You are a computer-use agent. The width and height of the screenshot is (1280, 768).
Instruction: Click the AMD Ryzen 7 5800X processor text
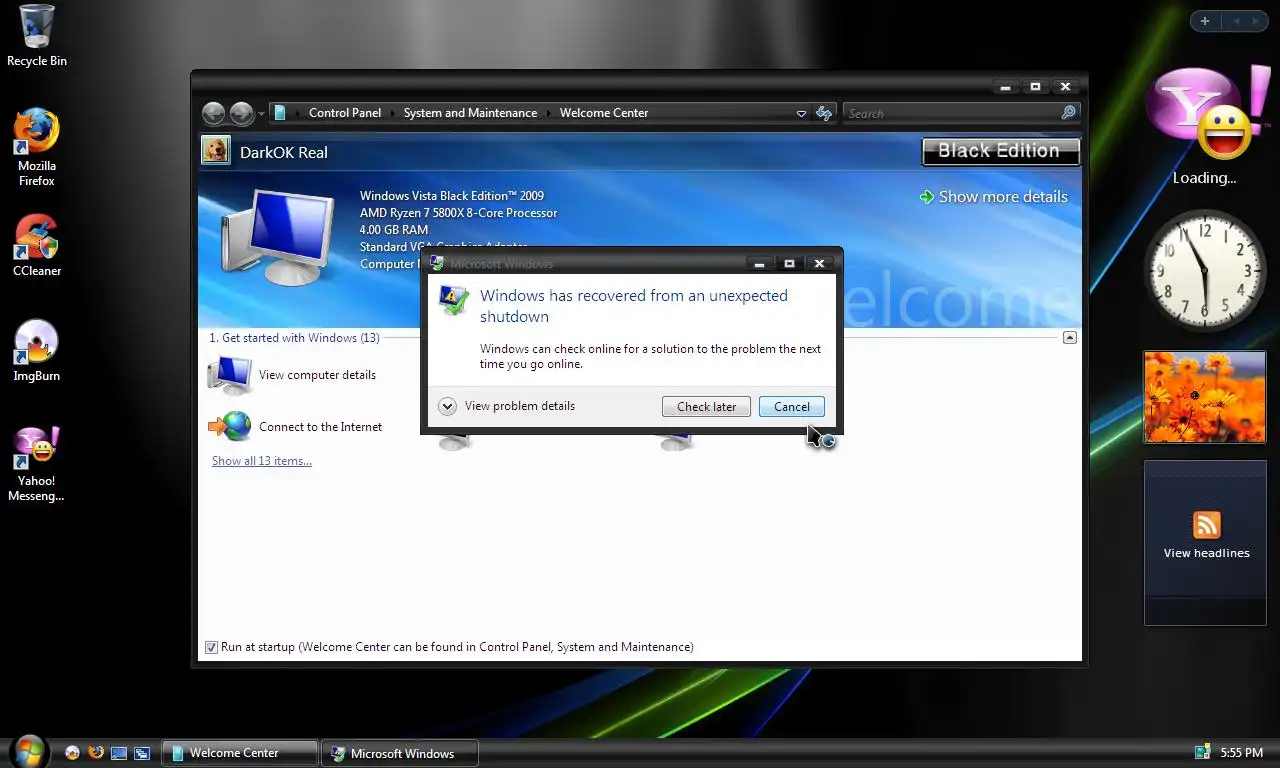click(x=458, y=213)
